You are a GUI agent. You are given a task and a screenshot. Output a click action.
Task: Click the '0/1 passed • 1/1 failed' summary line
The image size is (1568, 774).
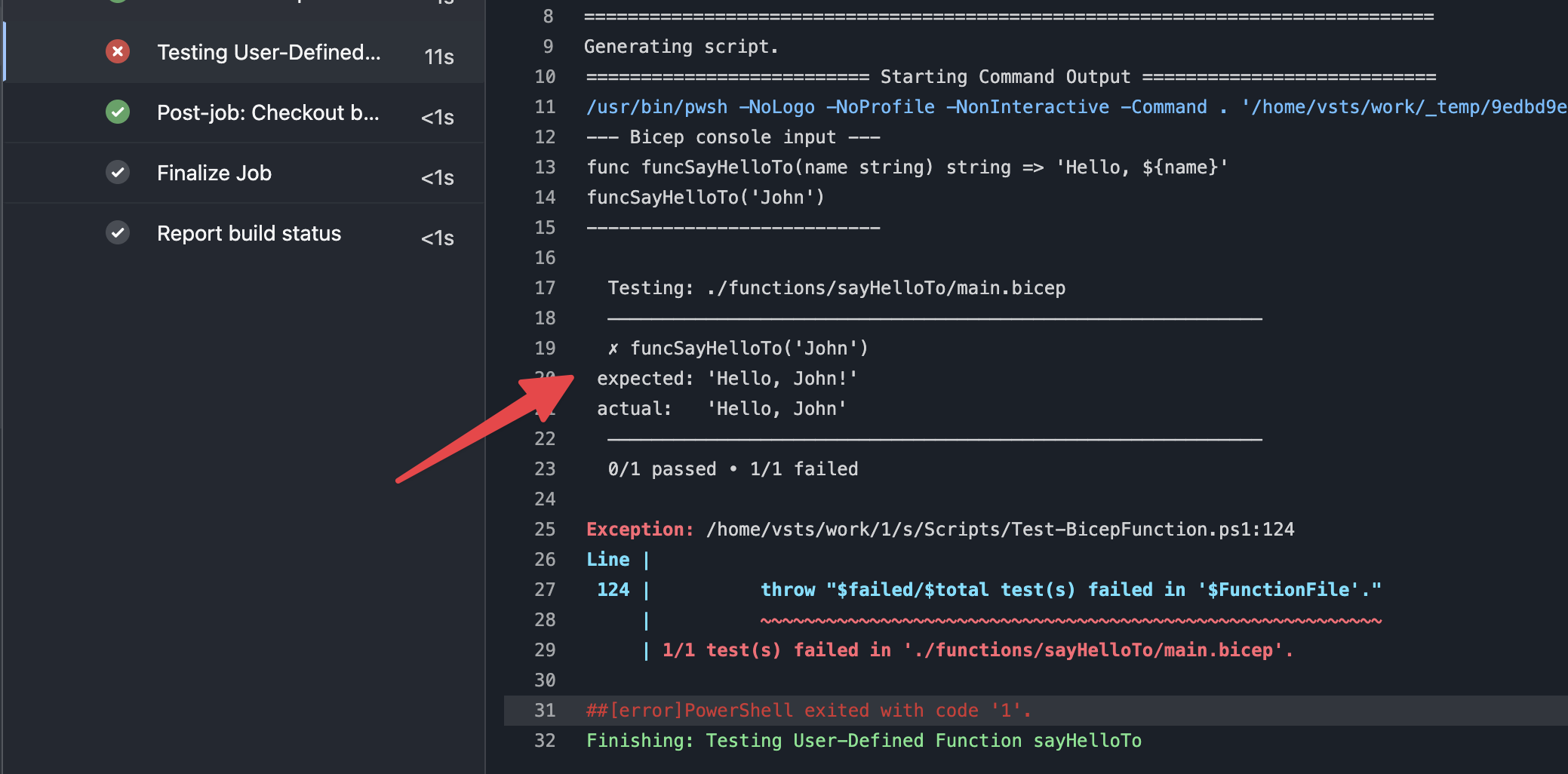click(x=733, y=469)
